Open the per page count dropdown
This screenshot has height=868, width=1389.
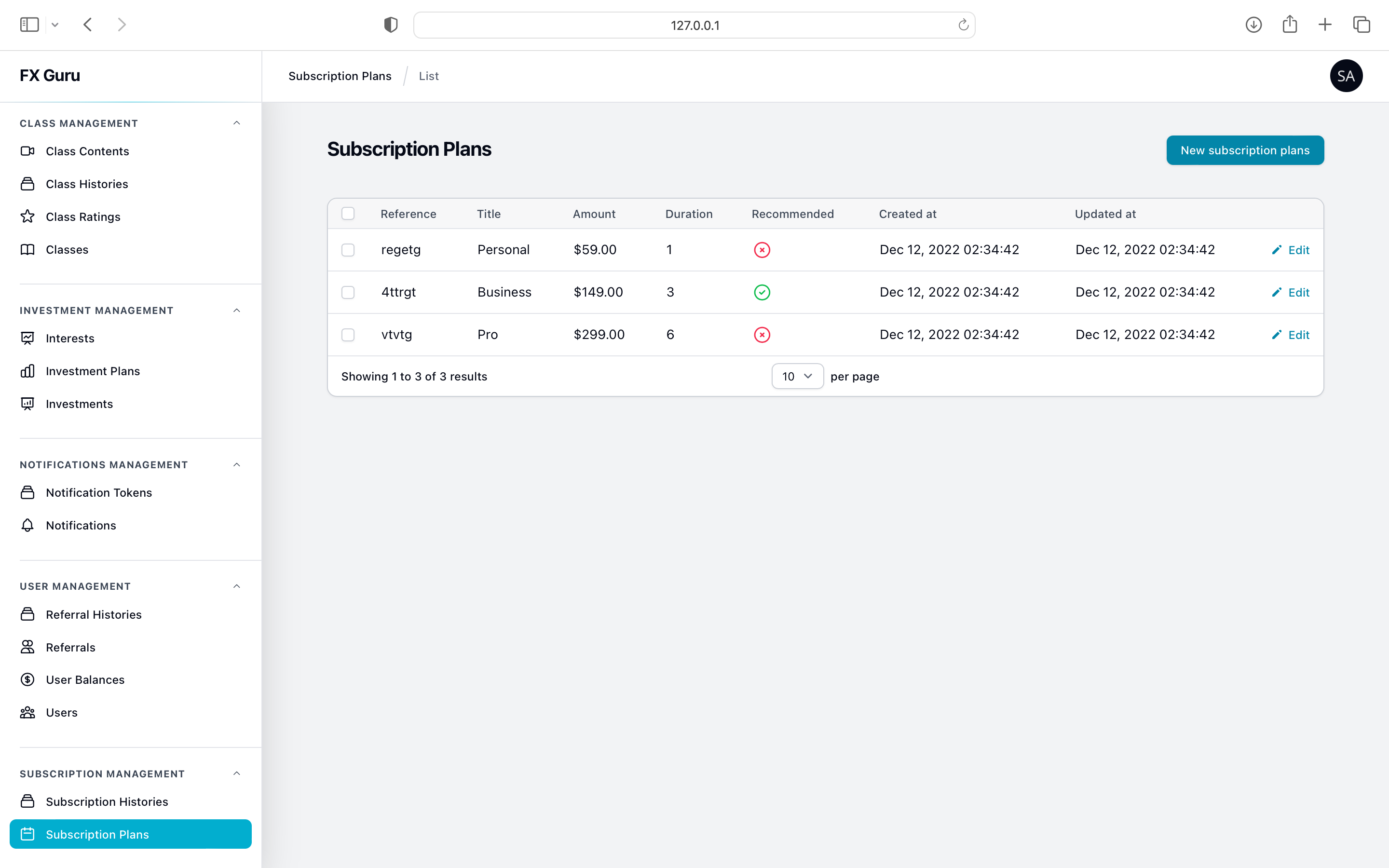(797, 376)
